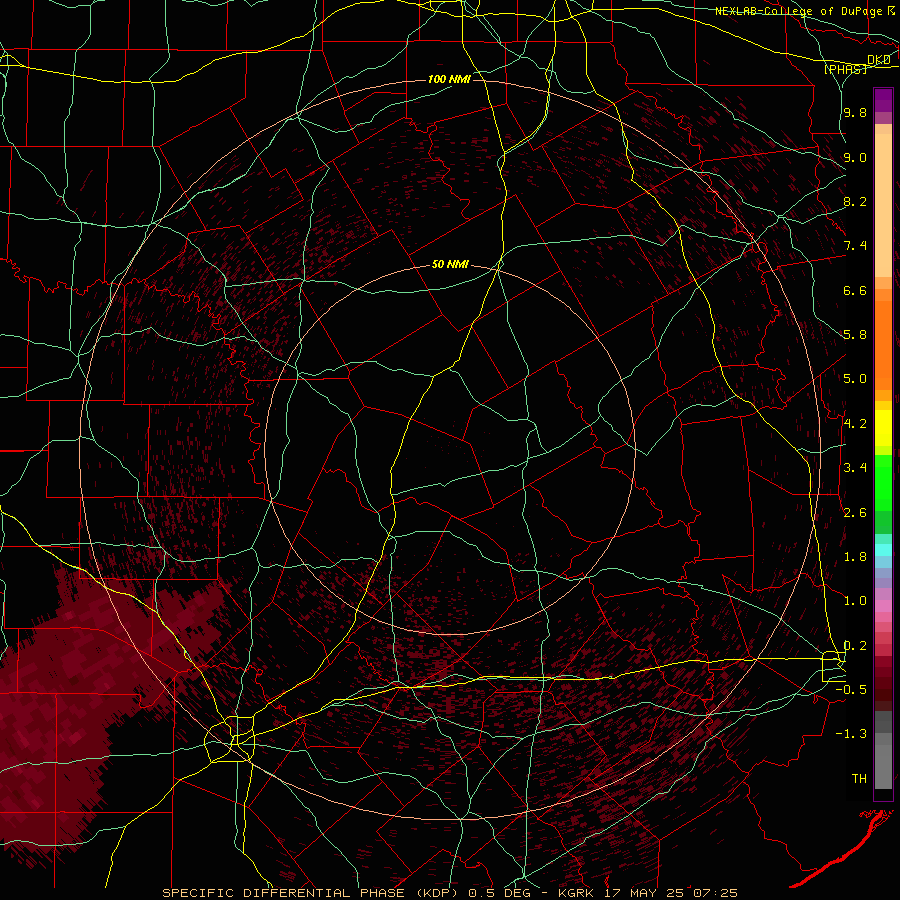Click the 2.6 color scale value
This screenshot has height=900, width=900.
point(855,512)
